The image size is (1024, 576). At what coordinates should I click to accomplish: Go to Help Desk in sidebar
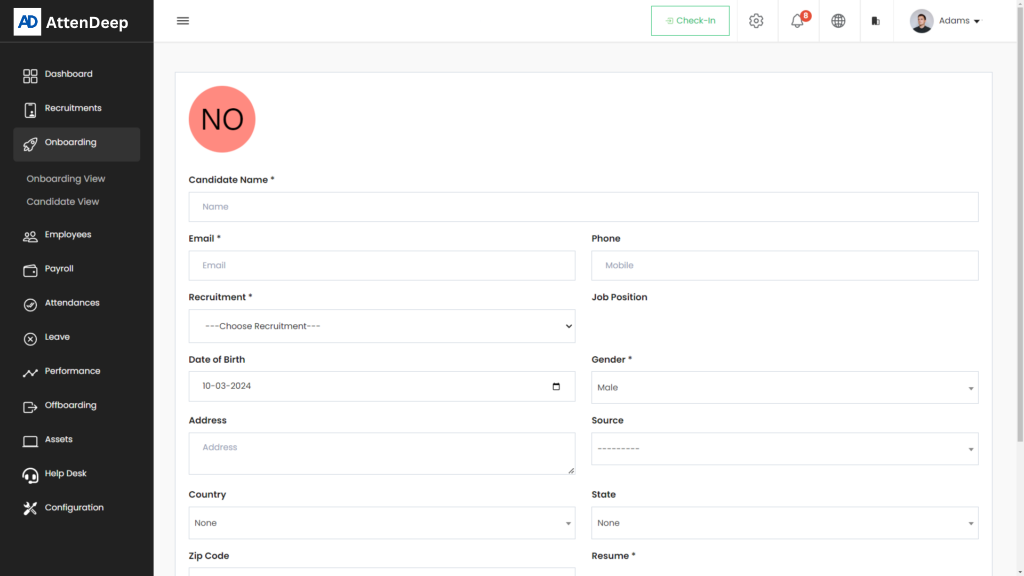(x=65, y=474)
